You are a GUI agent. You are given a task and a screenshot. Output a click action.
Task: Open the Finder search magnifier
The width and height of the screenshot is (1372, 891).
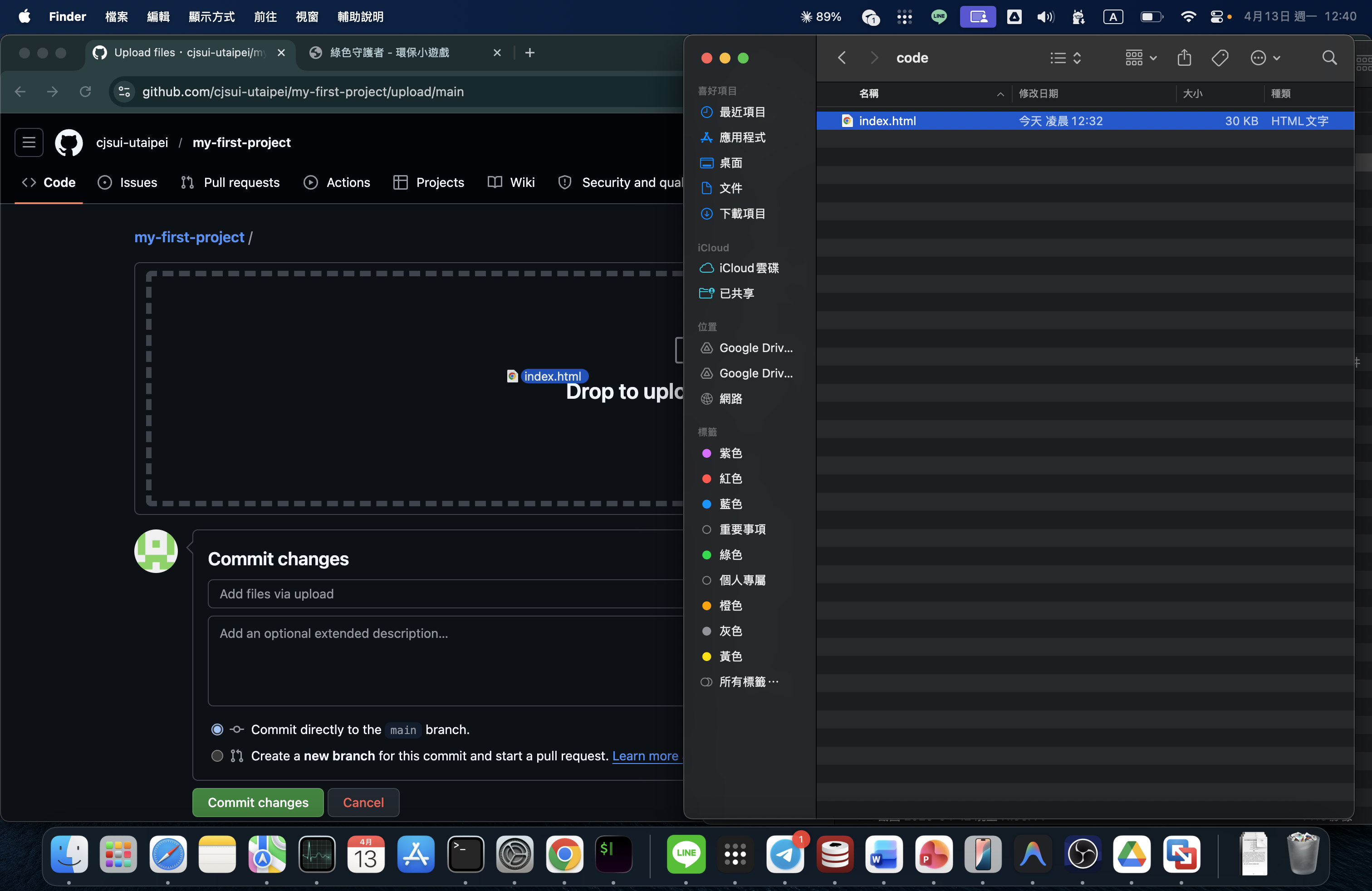point(1329,58)
